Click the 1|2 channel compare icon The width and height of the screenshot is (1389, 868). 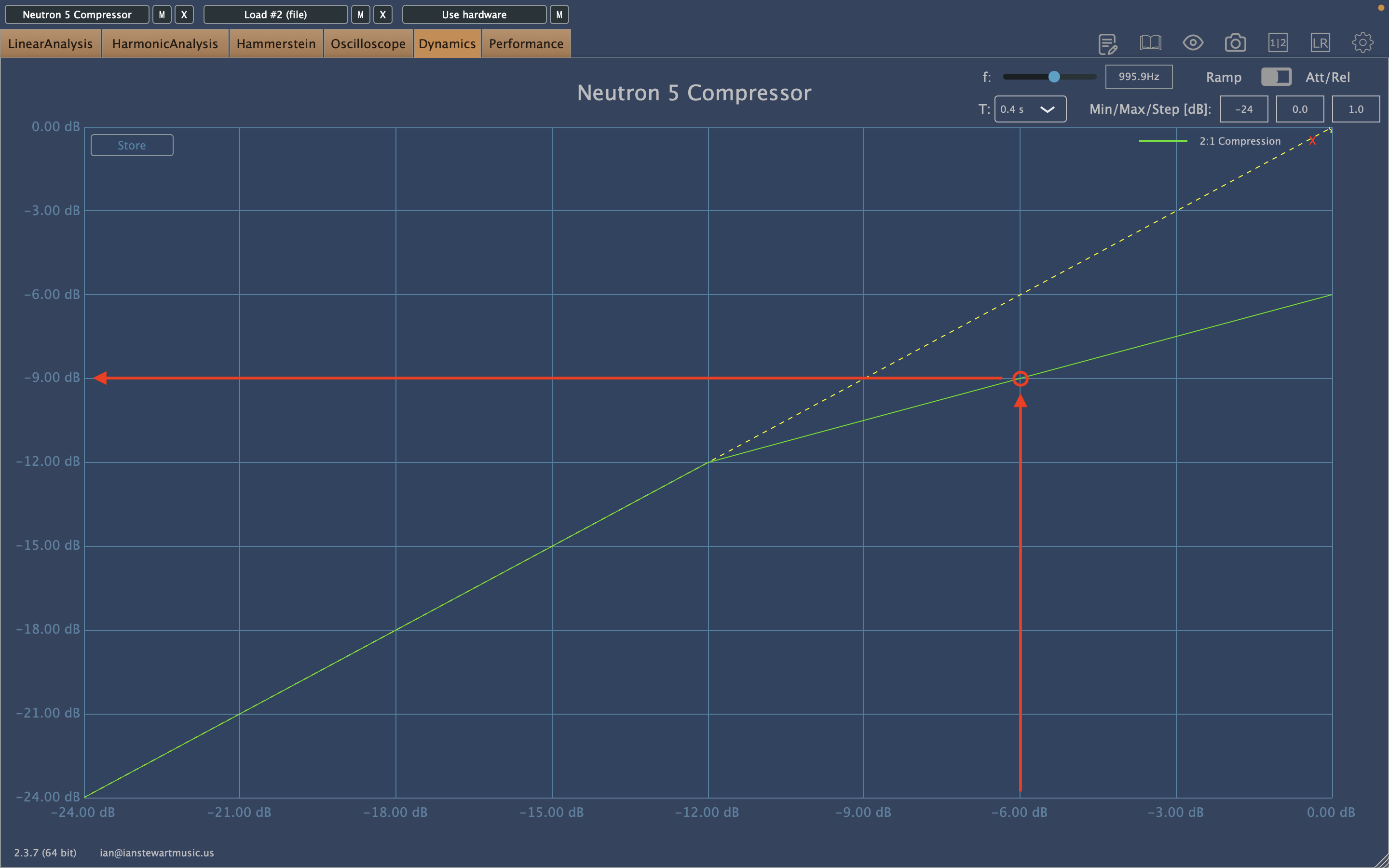1278,42
